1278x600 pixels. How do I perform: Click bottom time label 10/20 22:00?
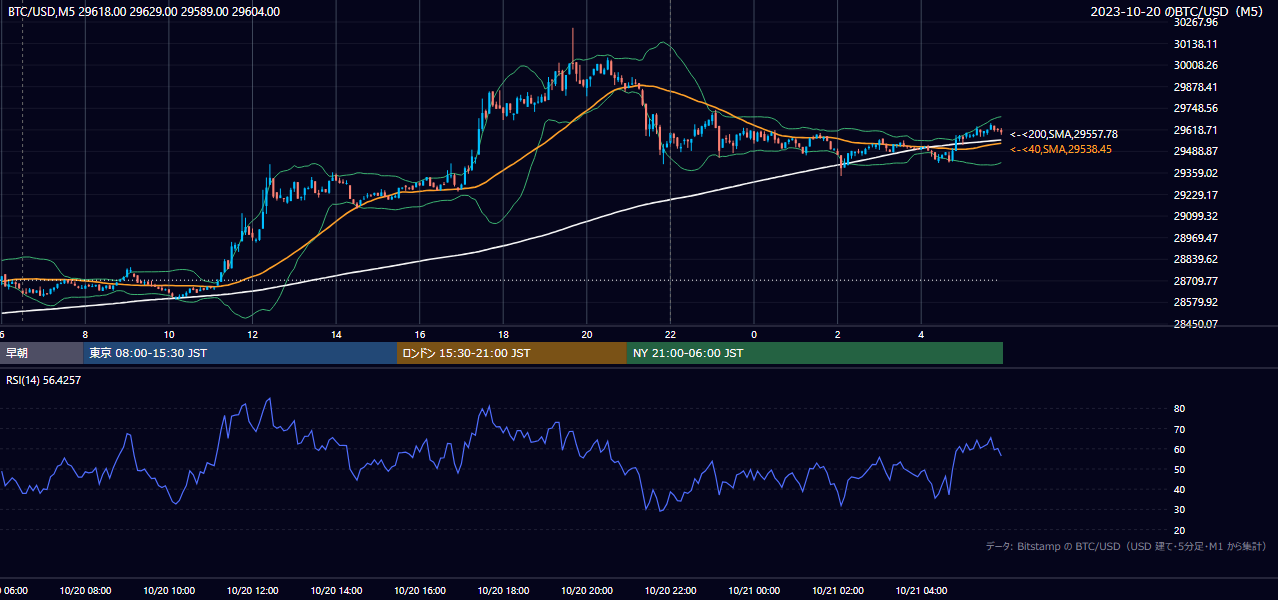tap(670, 591)
